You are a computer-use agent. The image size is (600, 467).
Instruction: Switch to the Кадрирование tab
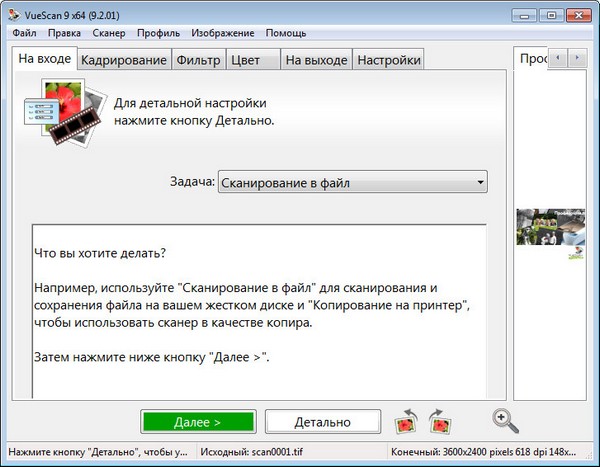[124, 60]
